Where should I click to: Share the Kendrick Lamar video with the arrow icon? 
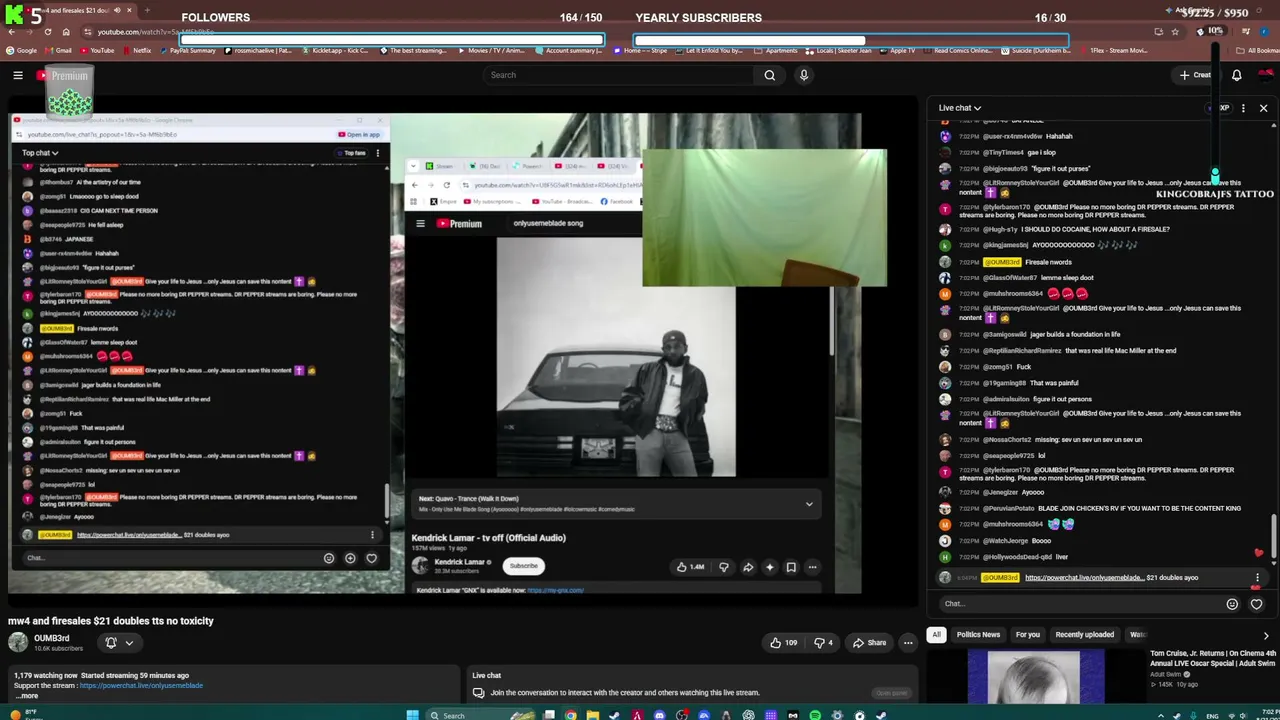click(x=747, y=567)
